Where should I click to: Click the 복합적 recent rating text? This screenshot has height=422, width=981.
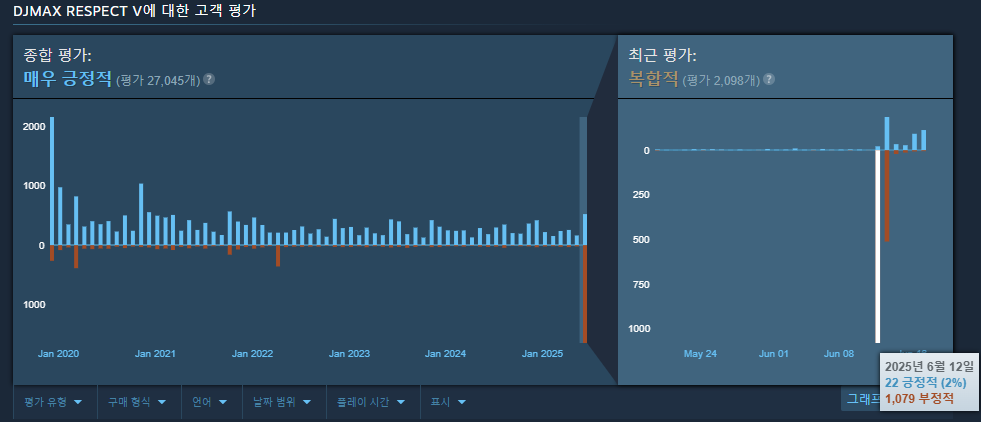653,79
